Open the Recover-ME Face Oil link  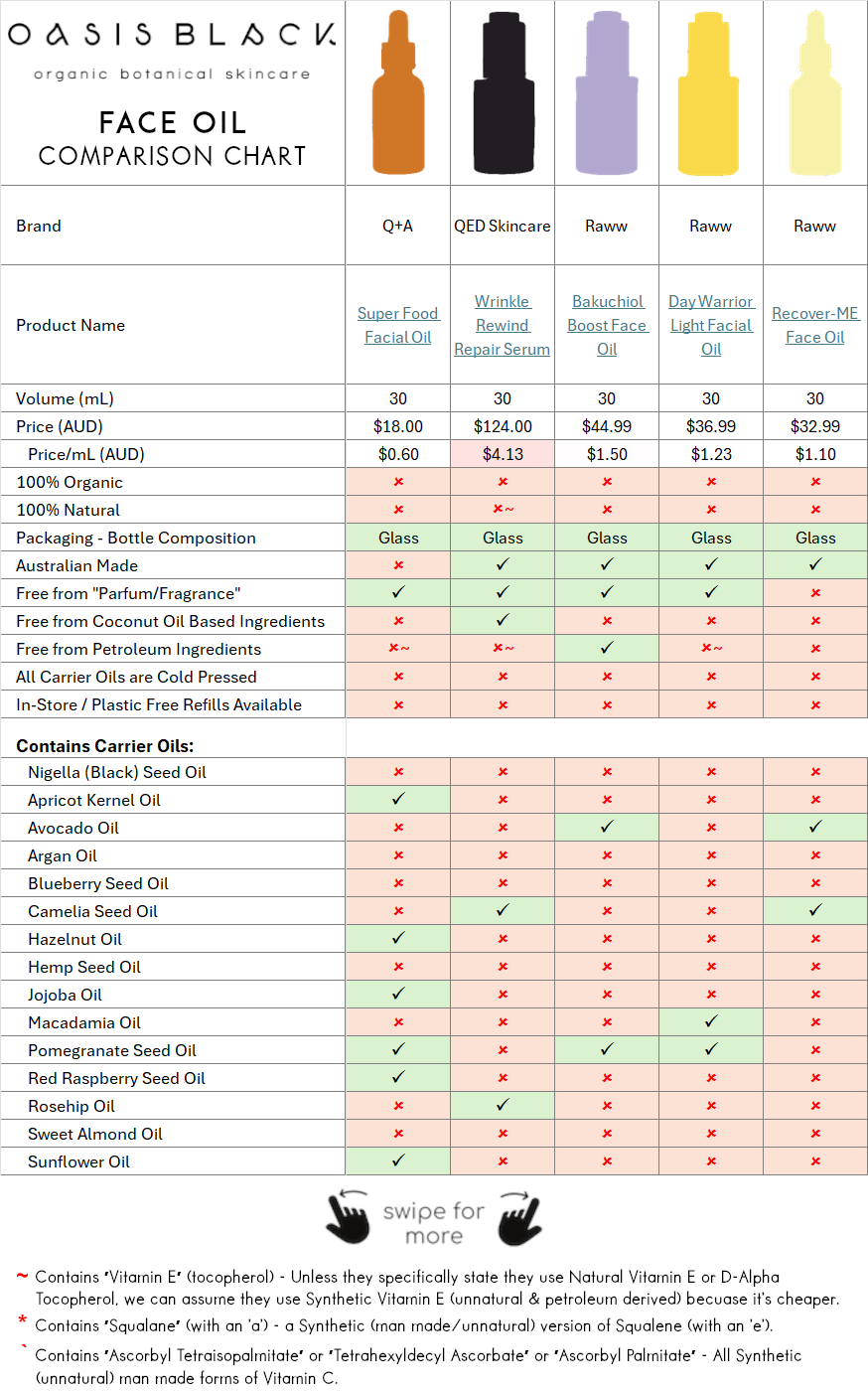[x=815, y=325]
